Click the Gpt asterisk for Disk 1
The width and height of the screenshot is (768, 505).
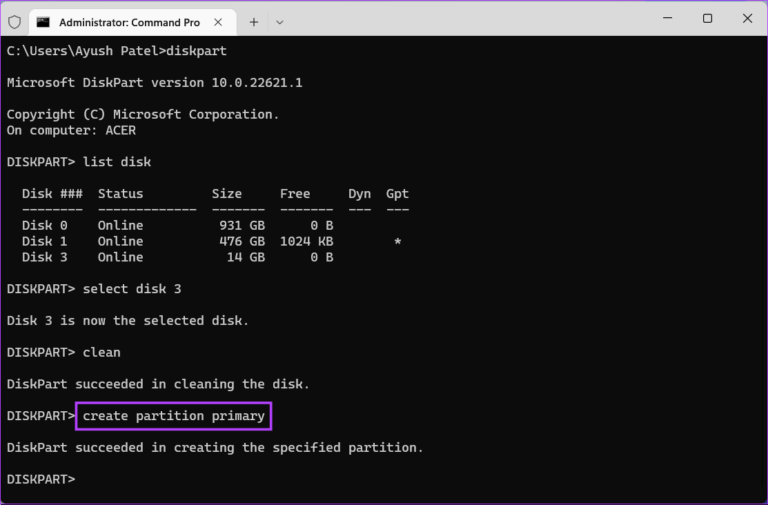pos(398,241)
